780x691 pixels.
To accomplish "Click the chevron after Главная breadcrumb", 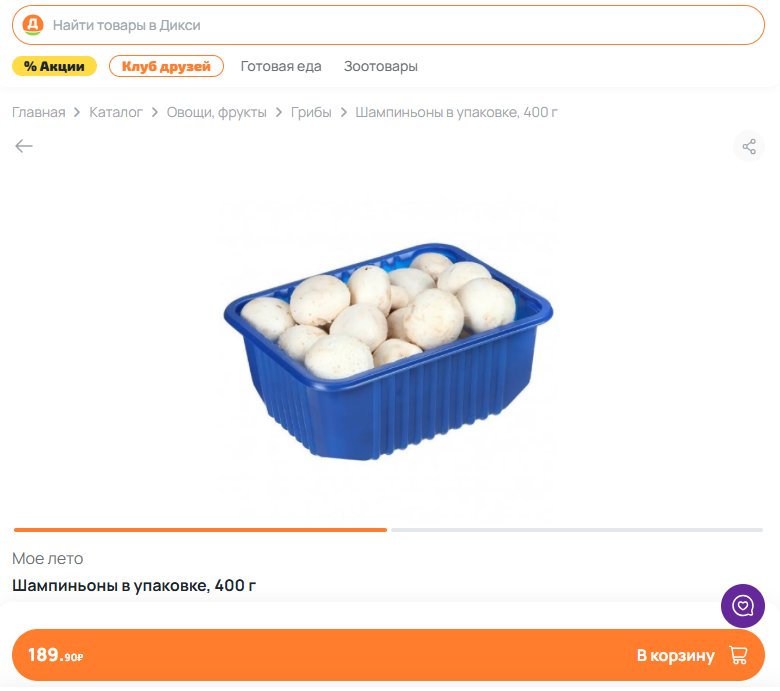I will click(x=77, y=112).
